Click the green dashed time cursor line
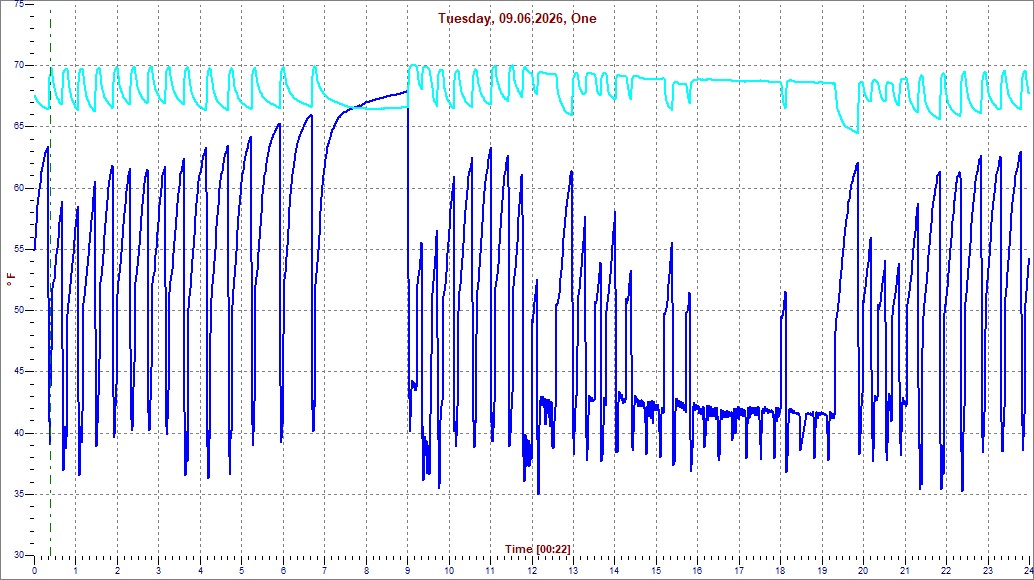Image resolution: width=1034 pixels, height=580 pixels. 51,283
